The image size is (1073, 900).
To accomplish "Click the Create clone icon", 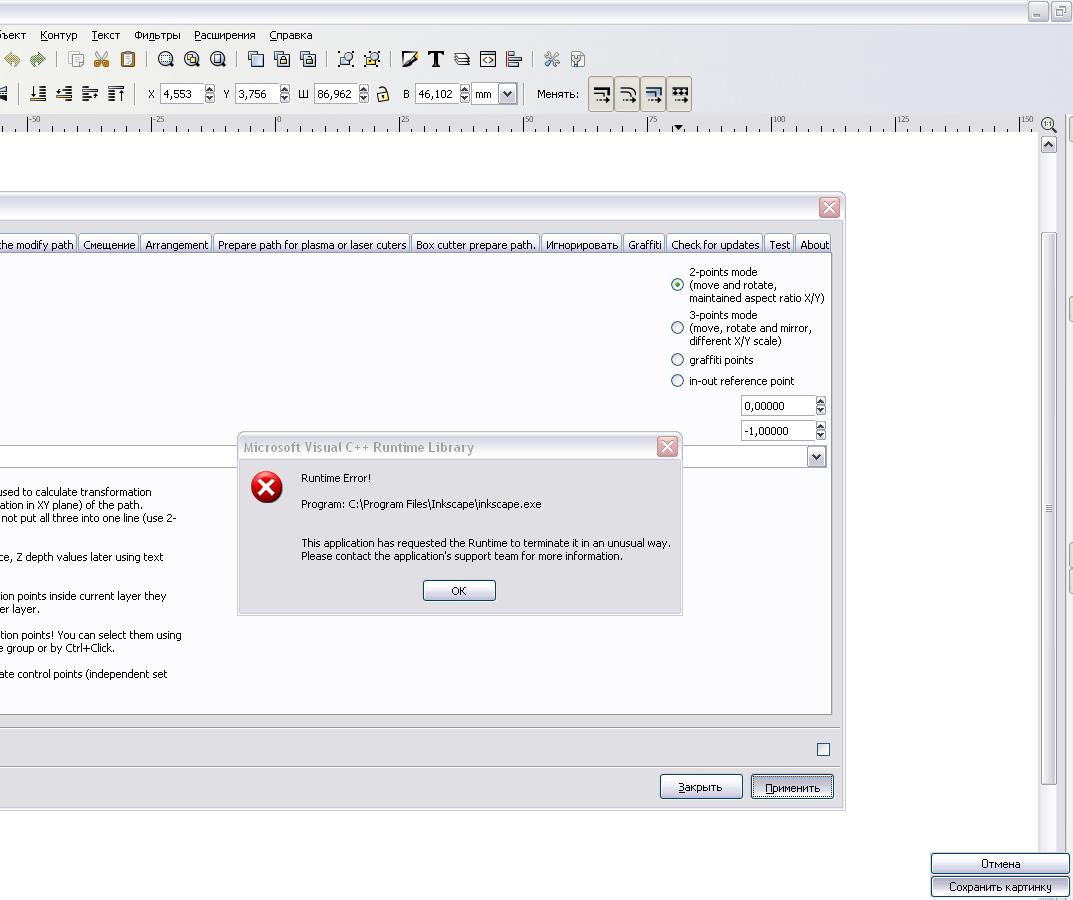I will [282, 60].
